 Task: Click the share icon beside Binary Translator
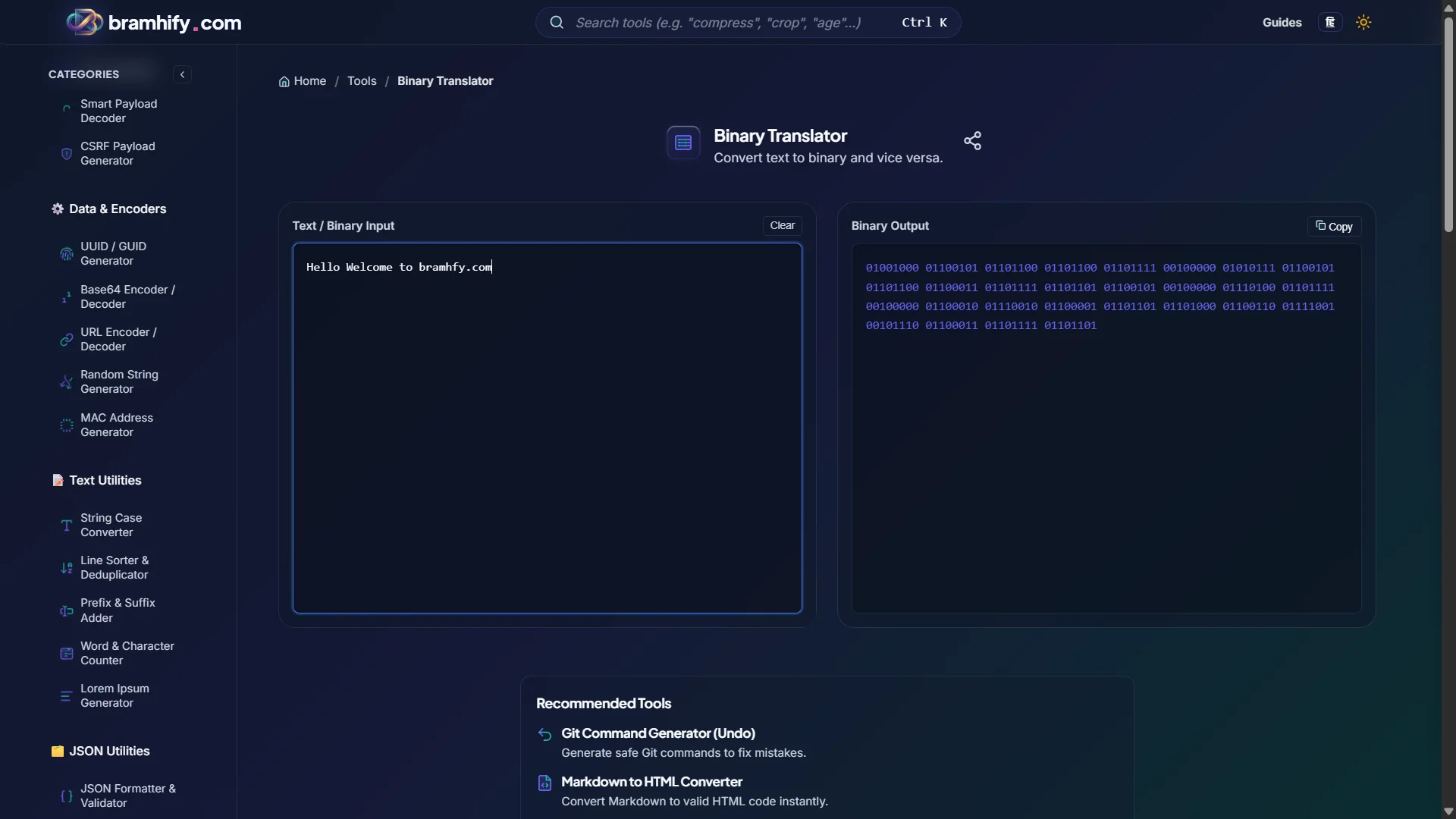[x=972, y=141]
